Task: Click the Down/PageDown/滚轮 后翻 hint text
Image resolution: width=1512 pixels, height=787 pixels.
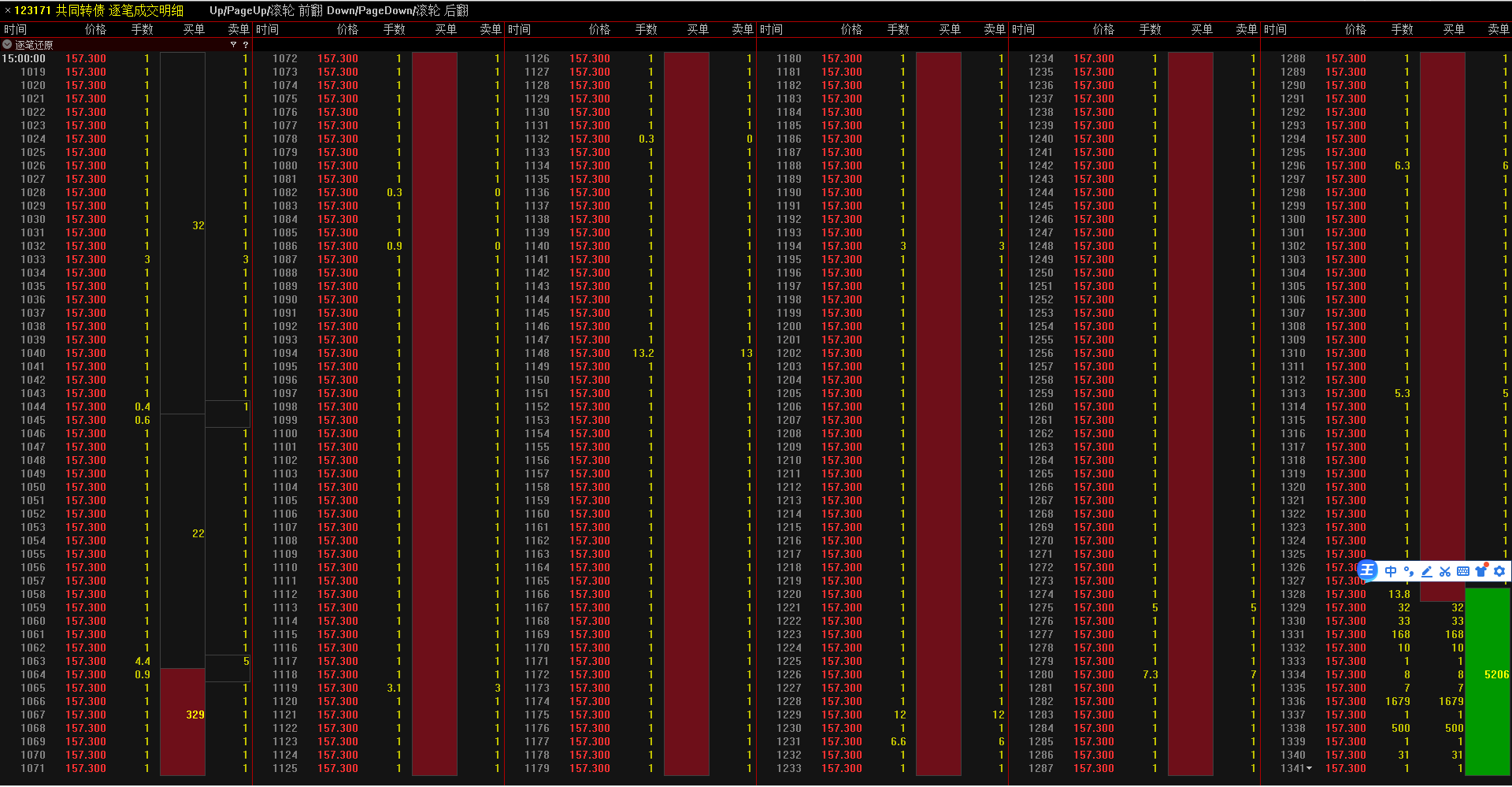Action: (x=398, y=10)
